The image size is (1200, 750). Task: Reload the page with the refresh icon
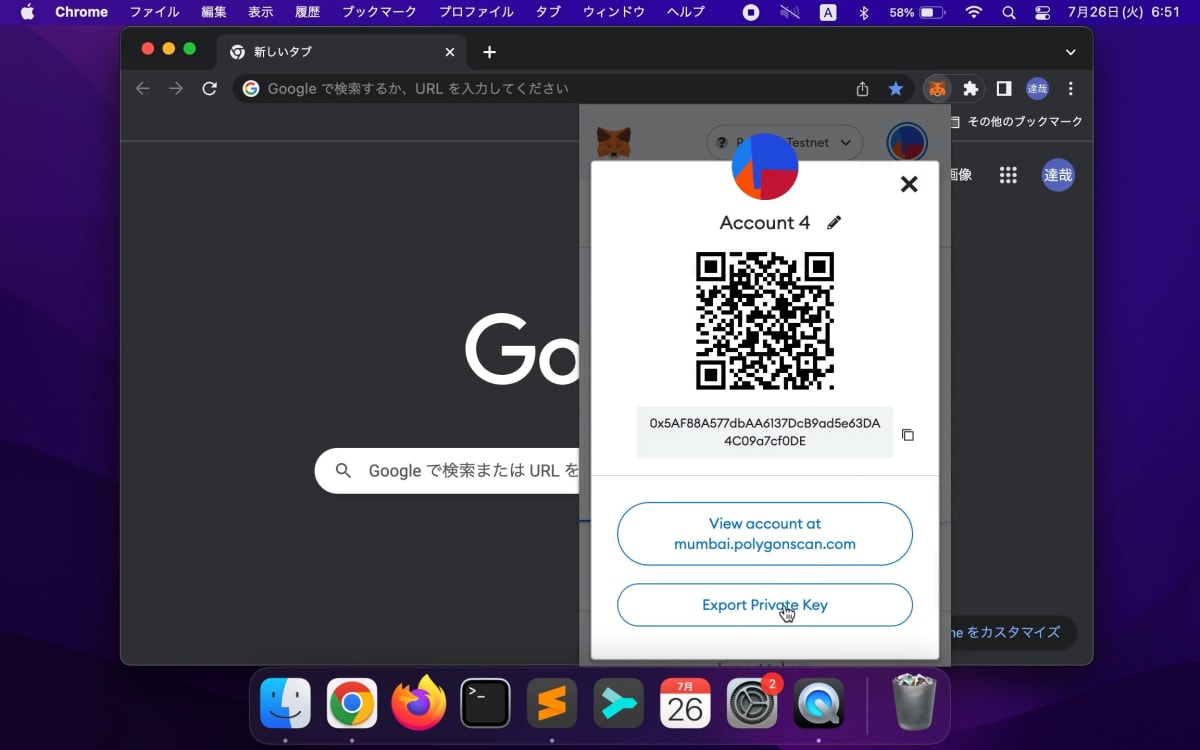pos(209,89)
